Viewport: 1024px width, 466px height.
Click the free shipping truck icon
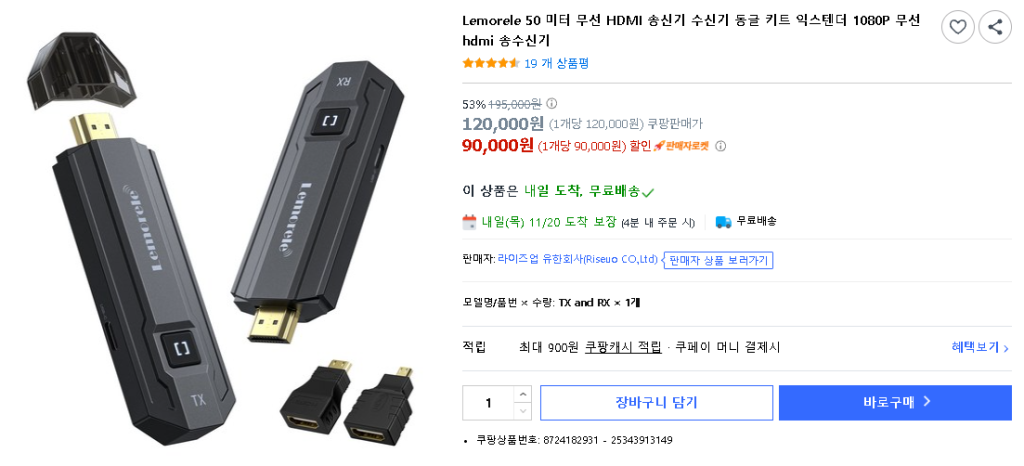723,222
